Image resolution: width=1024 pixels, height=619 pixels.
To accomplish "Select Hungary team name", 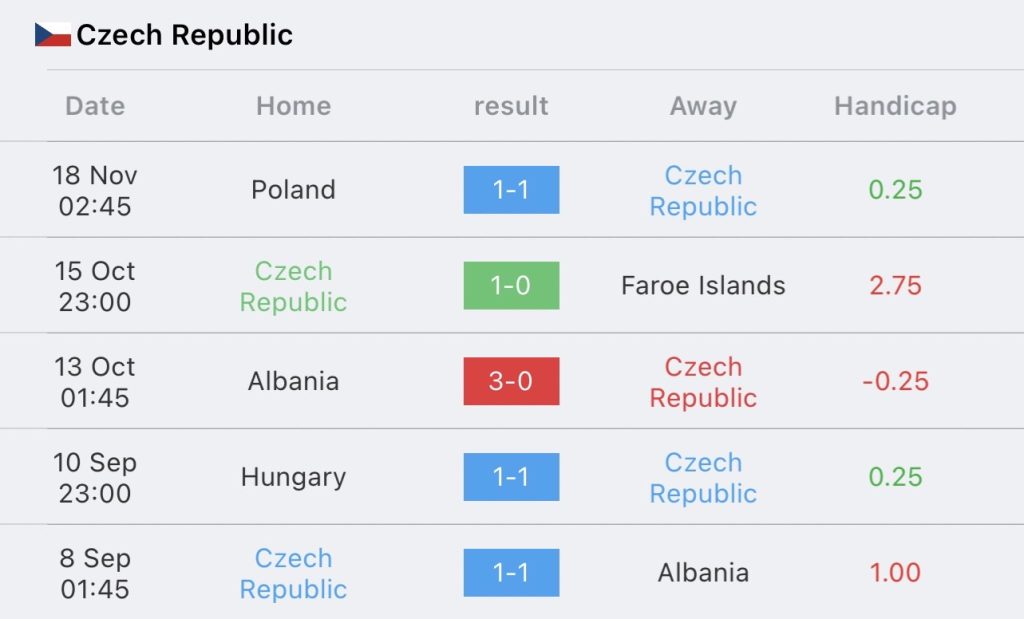I will 293,477.
